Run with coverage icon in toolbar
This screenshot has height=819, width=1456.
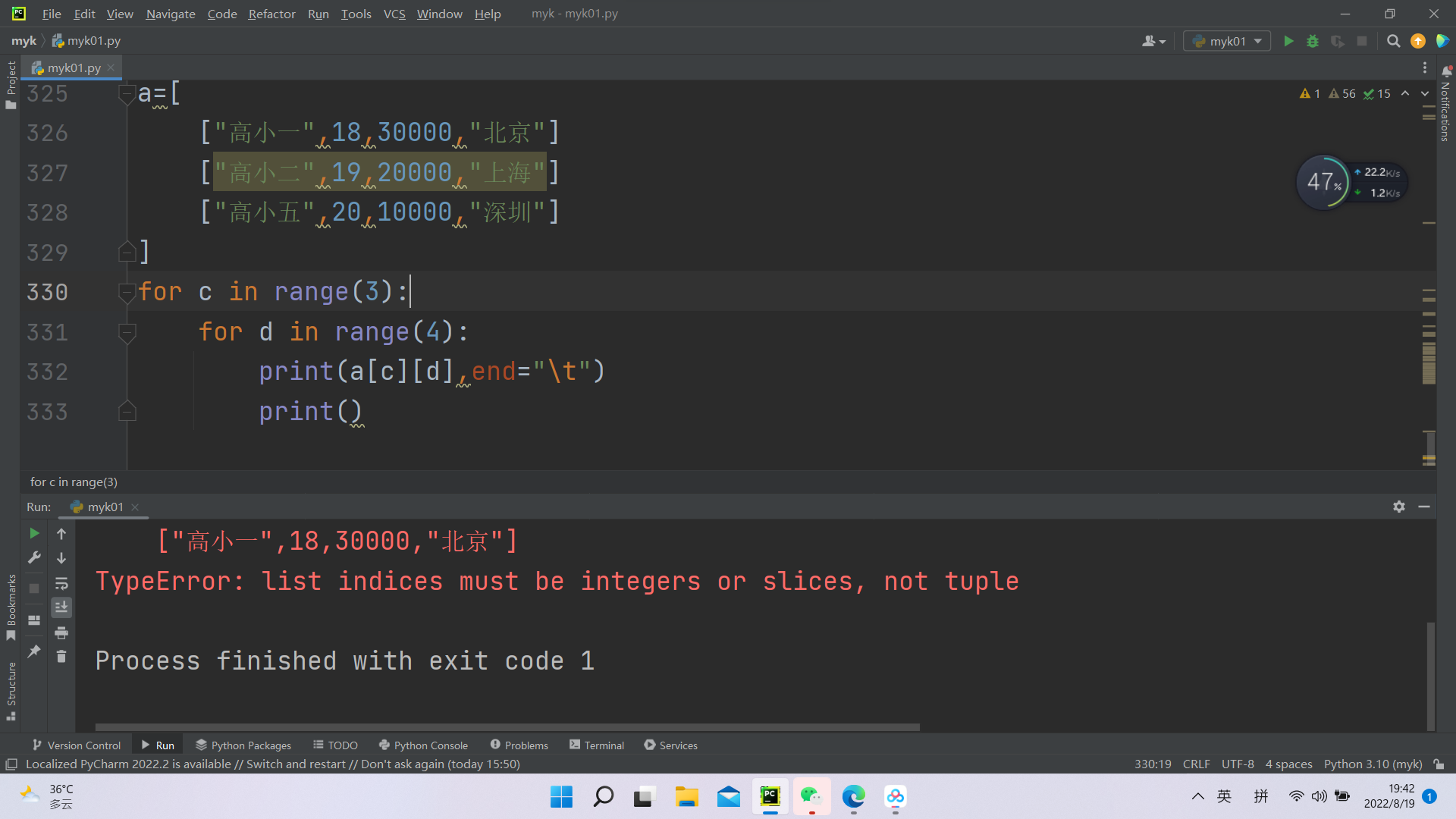tap(1338, 41)
